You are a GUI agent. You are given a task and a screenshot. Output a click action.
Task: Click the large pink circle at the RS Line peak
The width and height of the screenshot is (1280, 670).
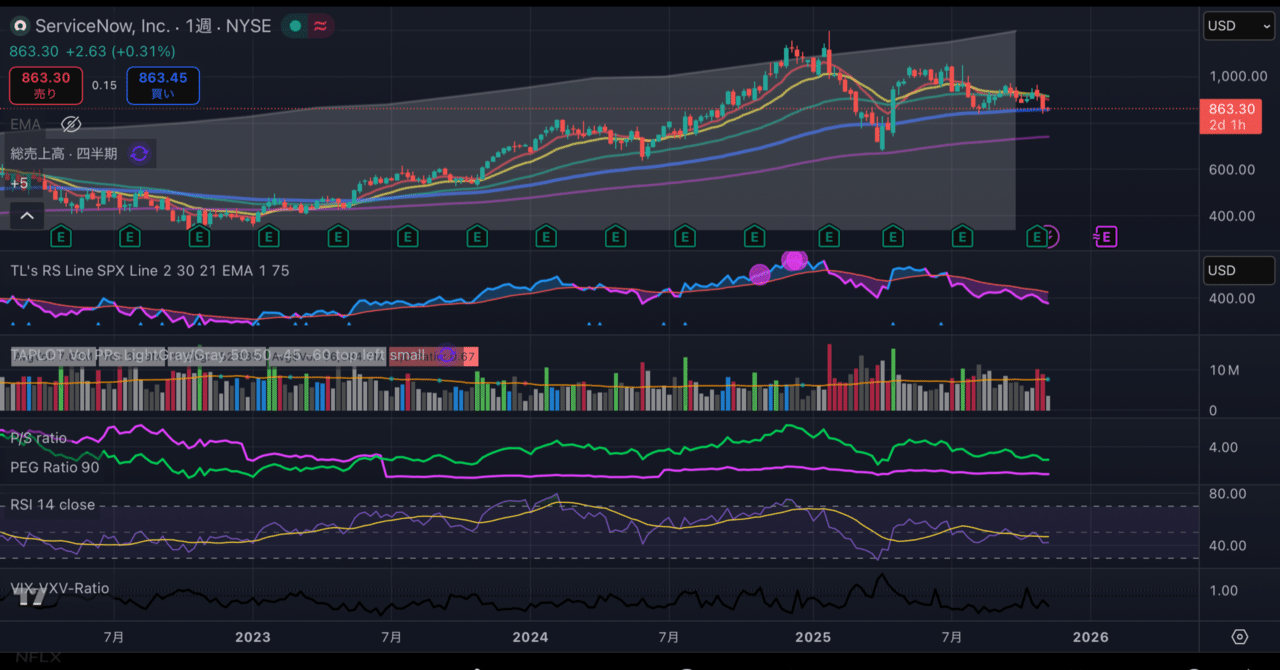pos(795,260)
